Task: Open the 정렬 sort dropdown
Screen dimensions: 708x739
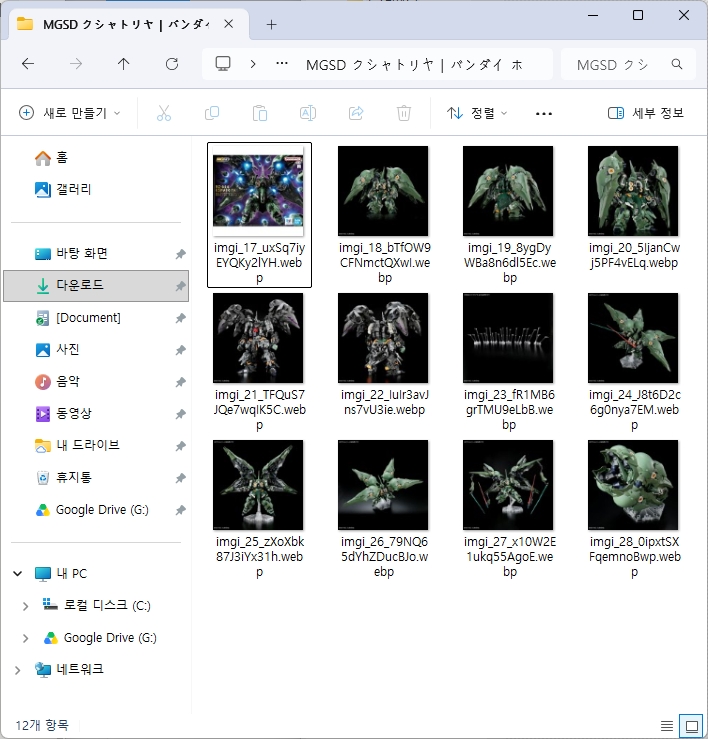Action: coord(477,113)
